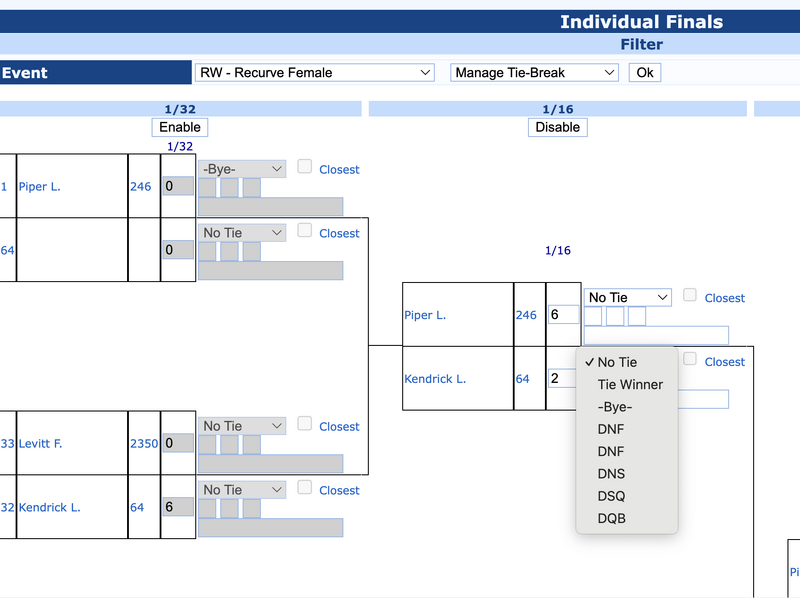Click the Filter section heading
Screen dimensions: 800x598
pos(641,44)
